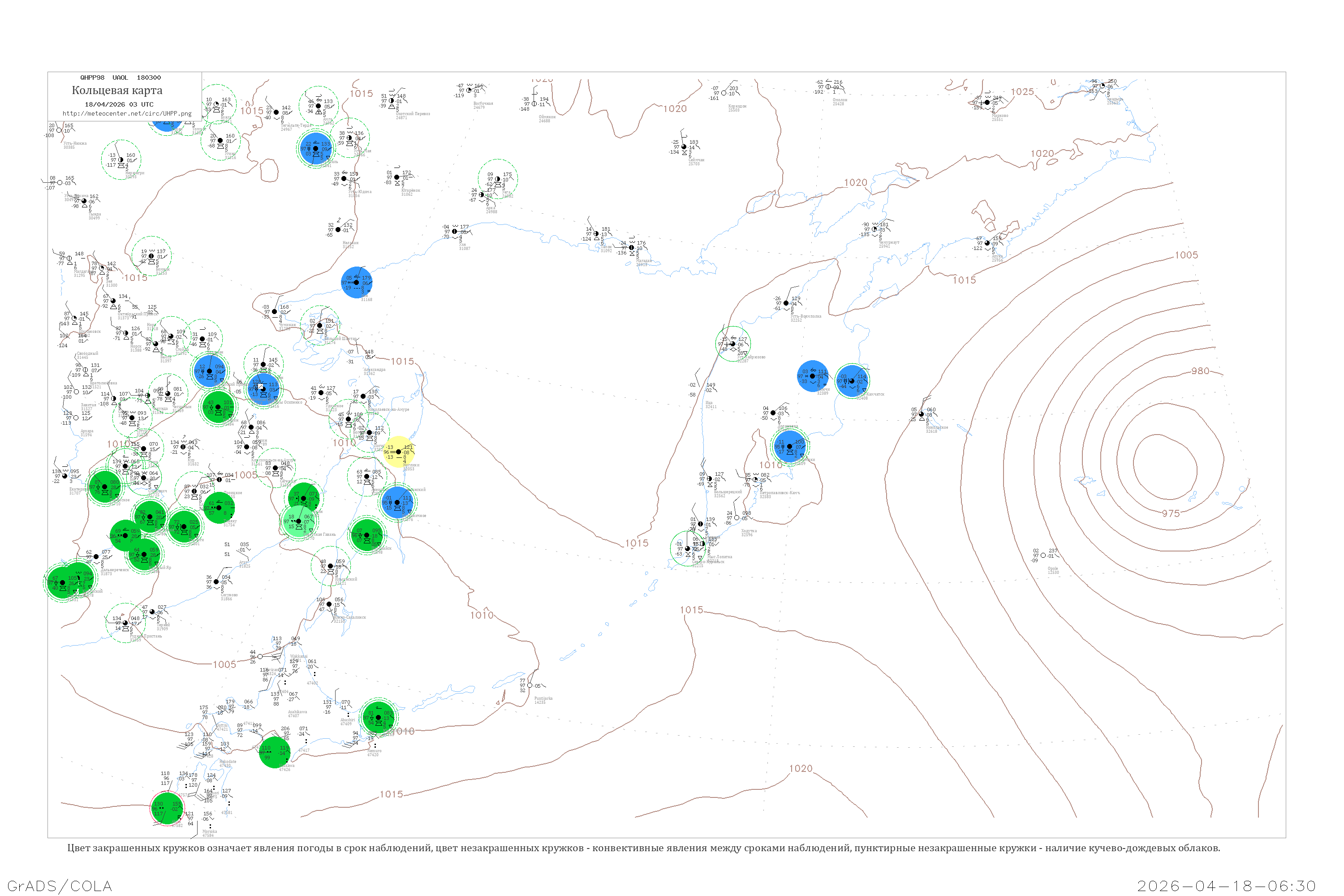Click the blue Ayan station marker 31168
Image resolution: width=1344 pixels, height=896 pixels.
357,282
